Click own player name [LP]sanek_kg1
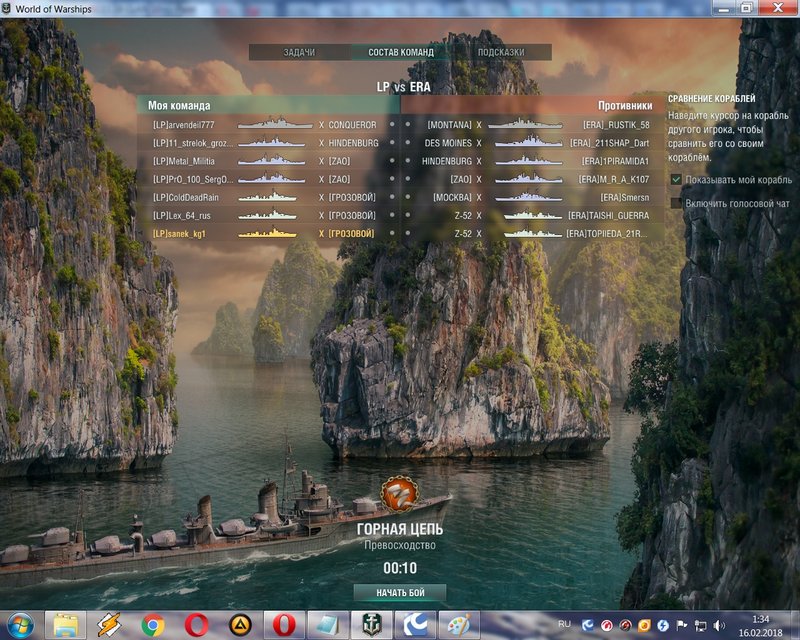The image size is (800, 640). click(x=179, y=234)
